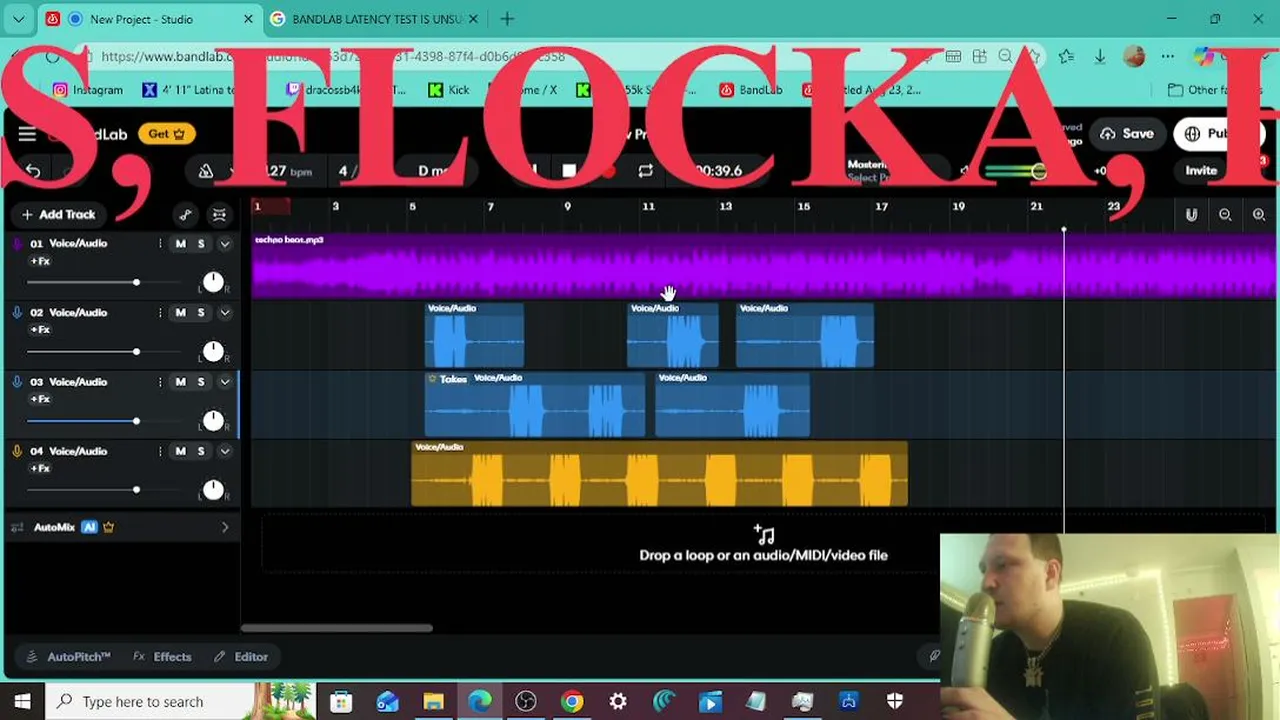Image resolution: width=1280 pixels, height=720 pixels.
Task: Solo track 04 Voice/Audio
Action: [x=201, y=451]
